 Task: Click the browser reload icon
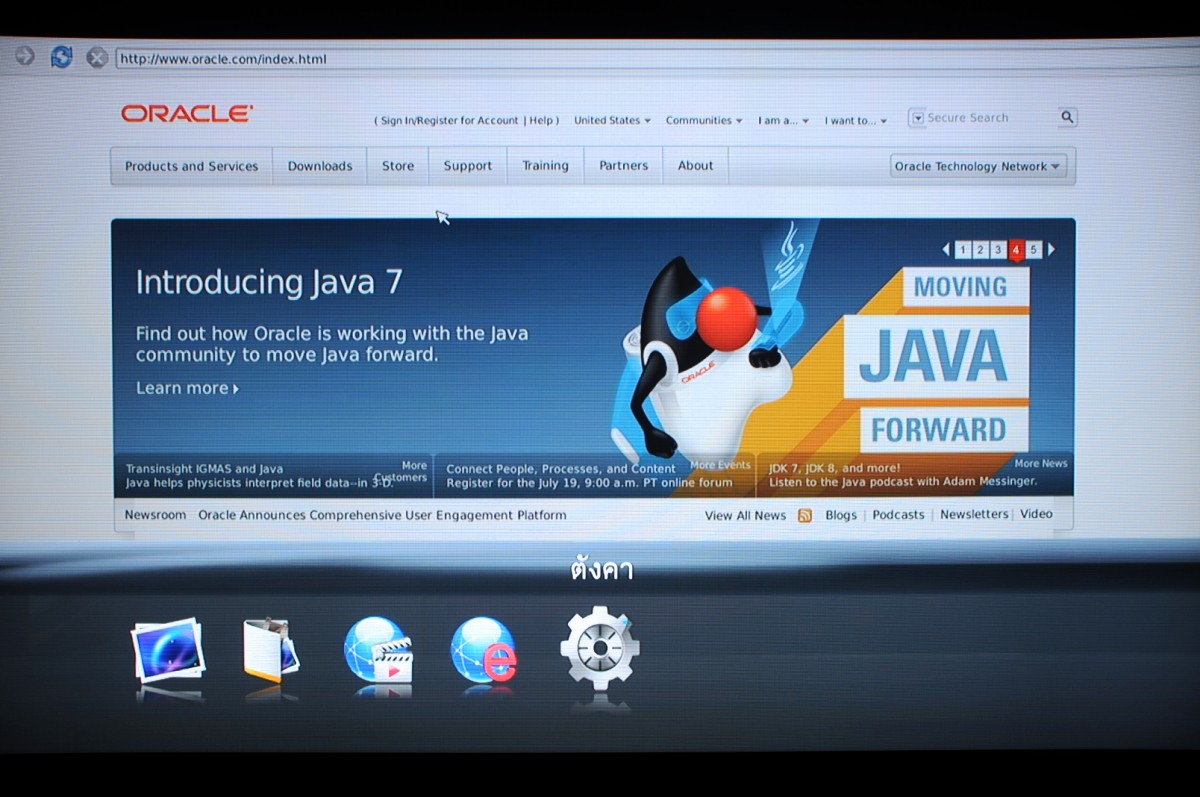pos(61,57)
